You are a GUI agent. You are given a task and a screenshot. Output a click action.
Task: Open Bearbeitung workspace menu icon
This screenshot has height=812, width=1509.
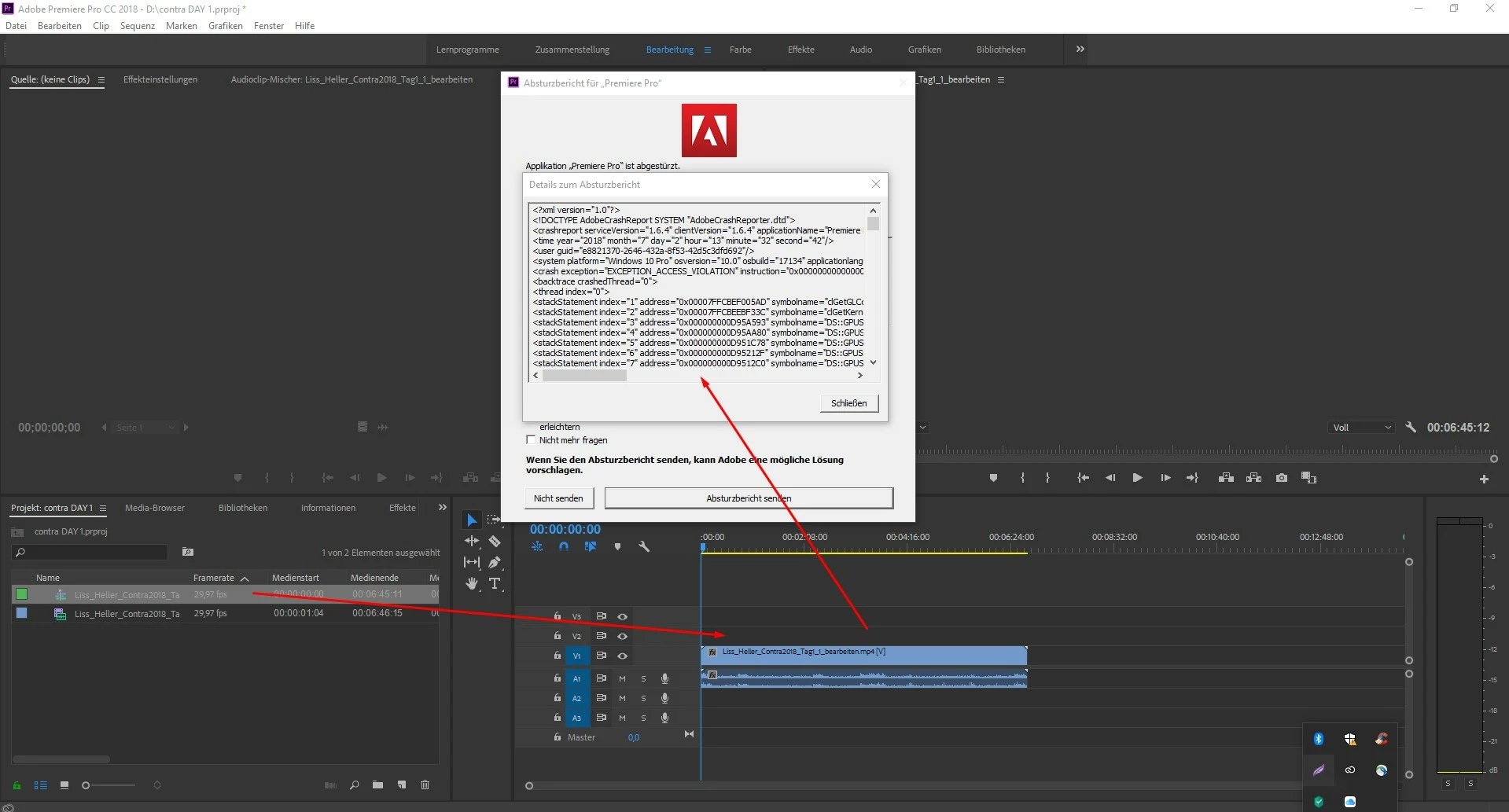coord(708,50)
